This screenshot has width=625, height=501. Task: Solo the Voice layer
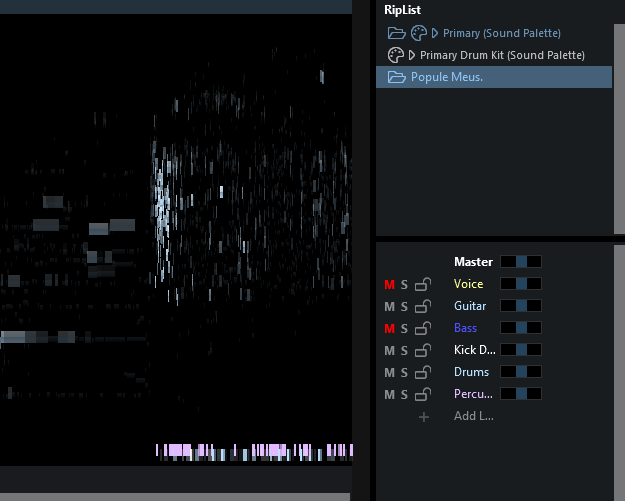(404, 285)
